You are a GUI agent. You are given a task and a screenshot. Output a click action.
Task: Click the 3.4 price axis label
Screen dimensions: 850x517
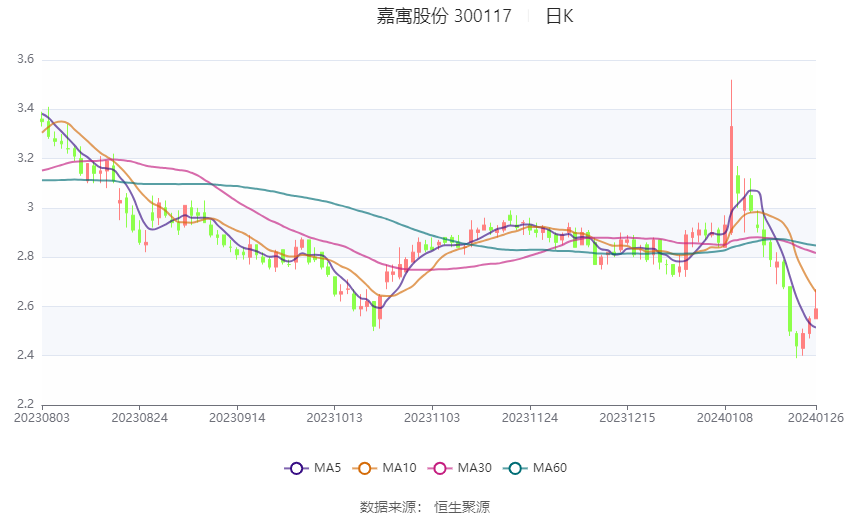click(x=25, y=108)
